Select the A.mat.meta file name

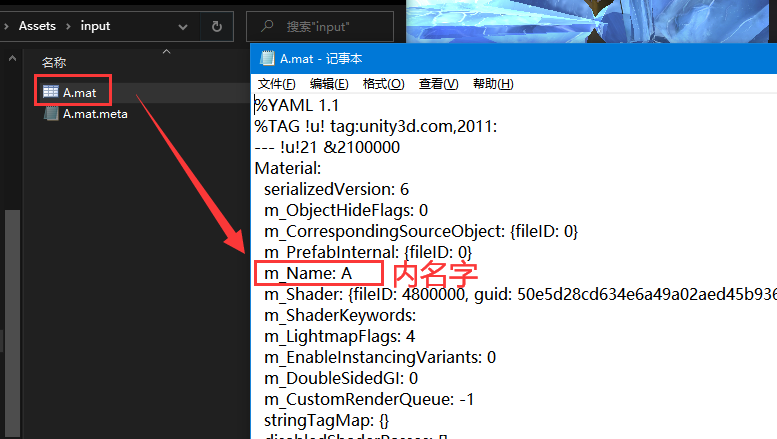point(95,114)
